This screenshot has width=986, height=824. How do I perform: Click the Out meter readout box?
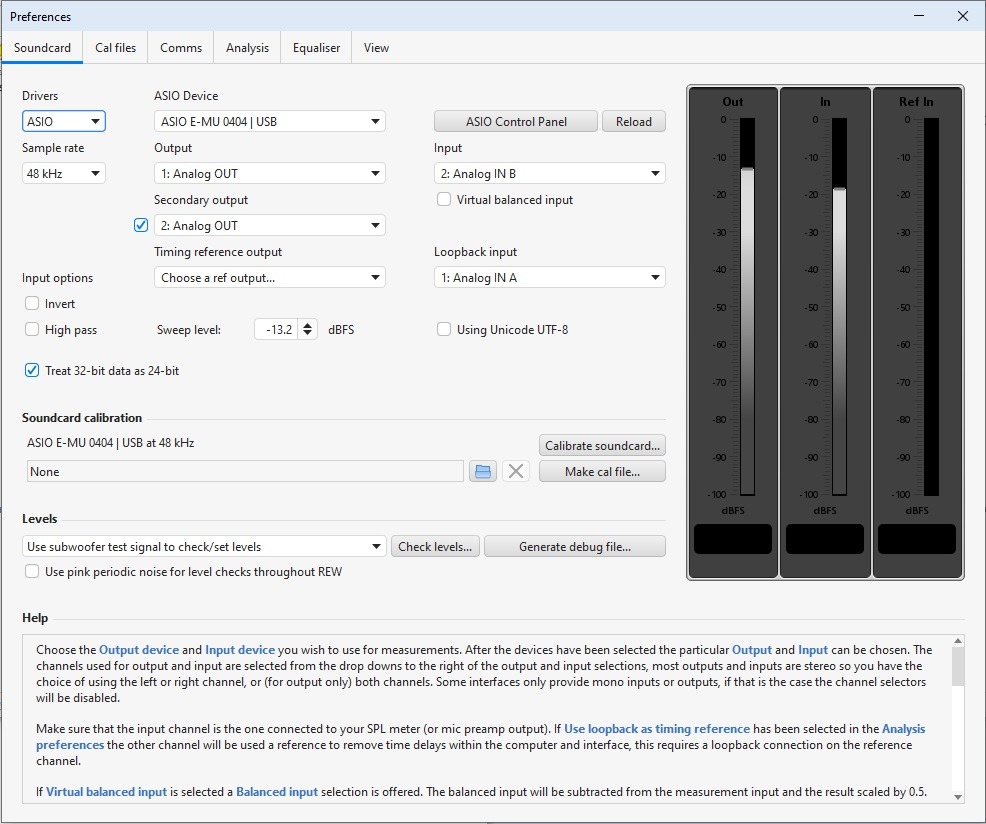click(733, 539)
